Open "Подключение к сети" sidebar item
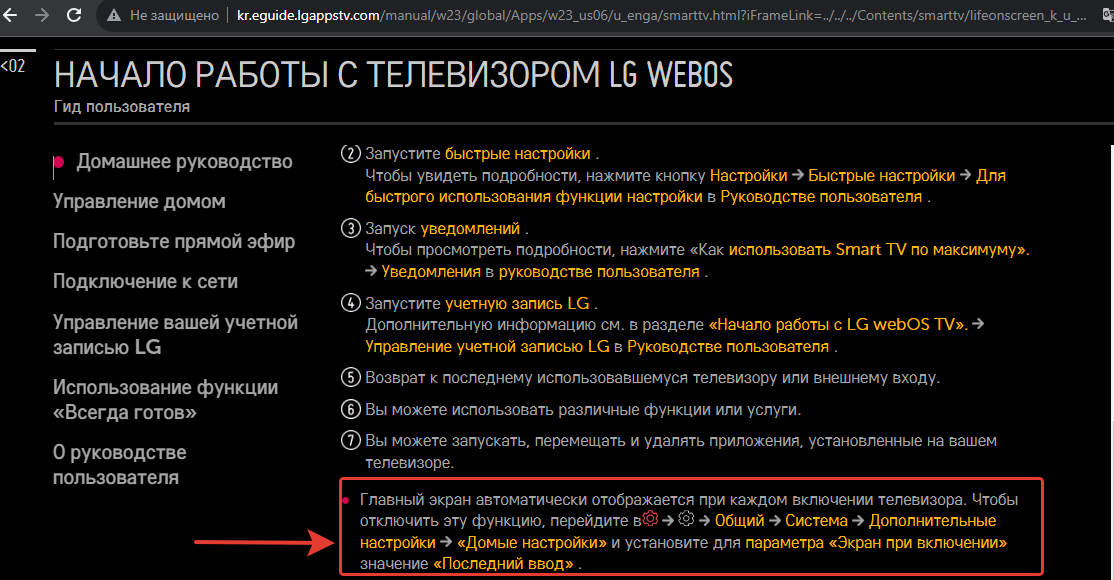This screenshot has height=580, width=1114. pos(145,281)
